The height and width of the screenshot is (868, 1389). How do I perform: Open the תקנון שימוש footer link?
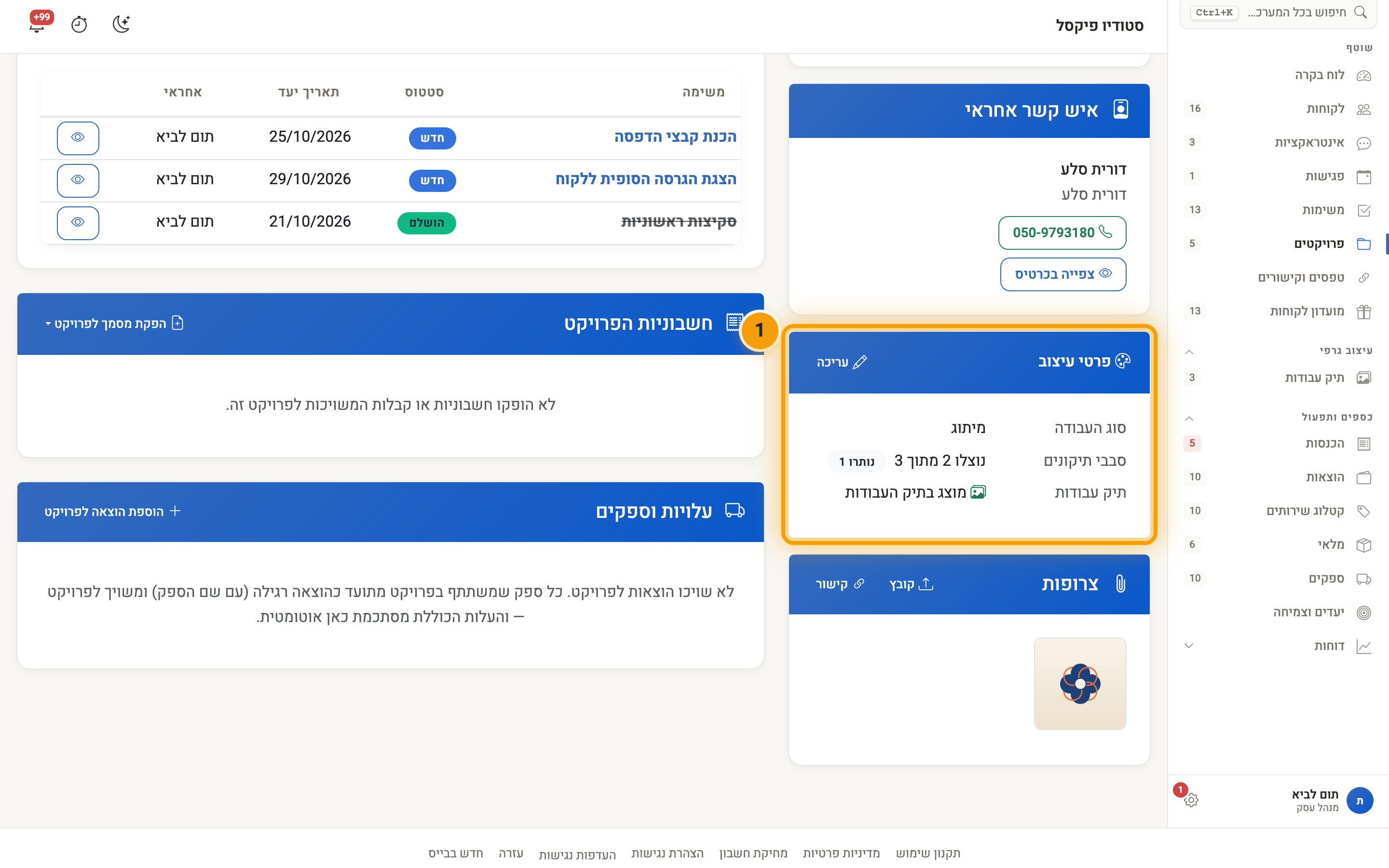coord(928,853)
